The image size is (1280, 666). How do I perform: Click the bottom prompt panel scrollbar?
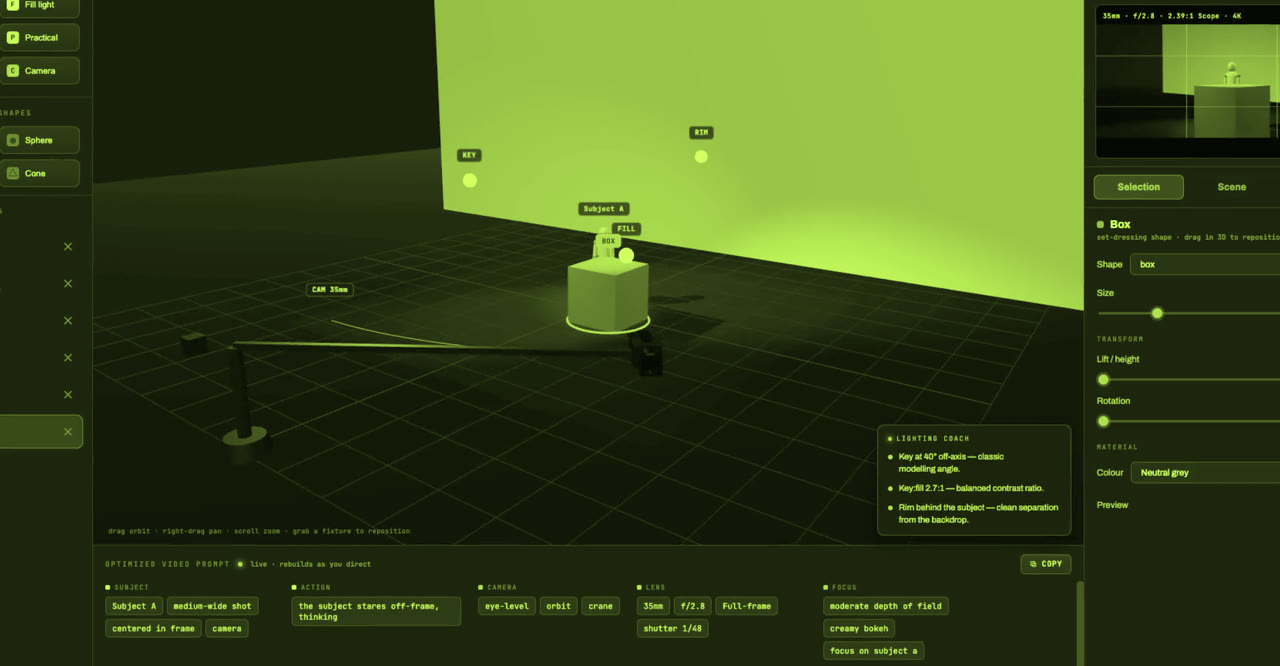coord(1078,622)
